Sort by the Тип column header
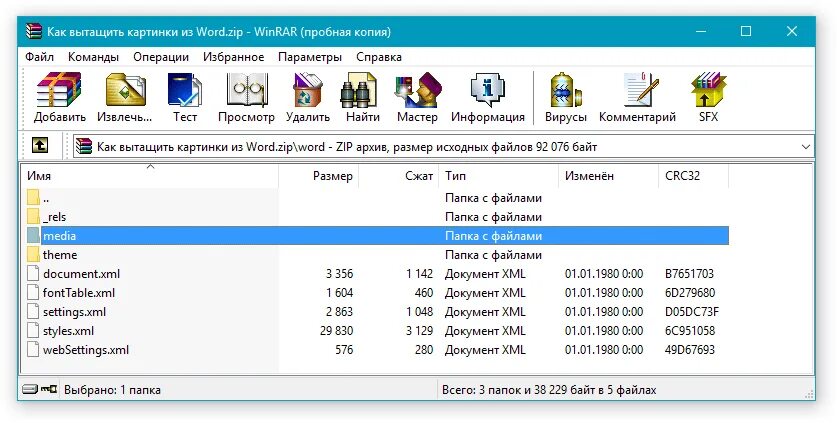837x423 pixels. click(x=499, y=176)
